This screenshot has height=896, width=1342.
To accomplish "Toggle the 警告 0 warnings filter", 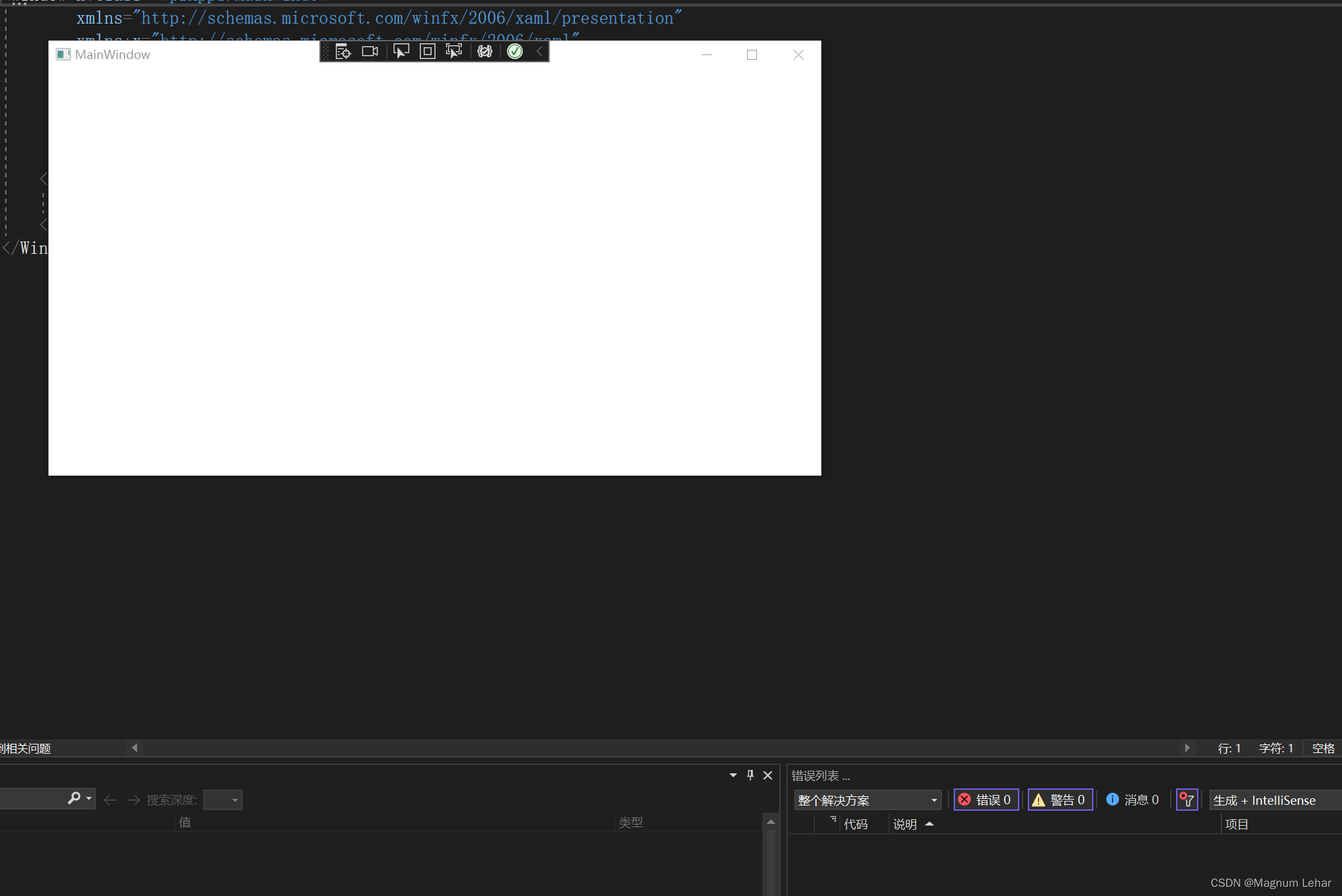I will (1059, 800).
